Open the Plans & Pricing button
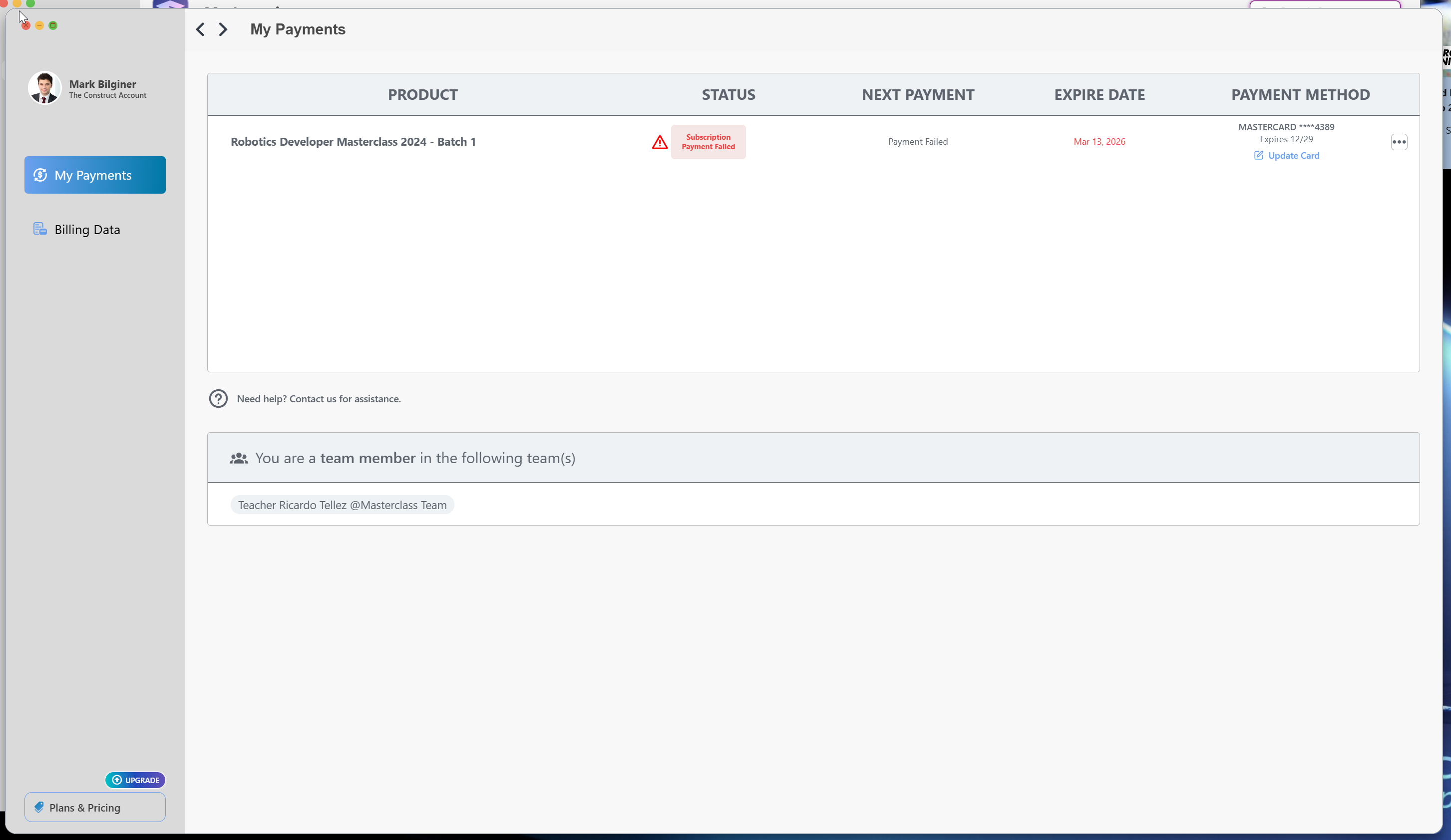The height and width of the screenshot is (840, 1451). pos(95,807)
